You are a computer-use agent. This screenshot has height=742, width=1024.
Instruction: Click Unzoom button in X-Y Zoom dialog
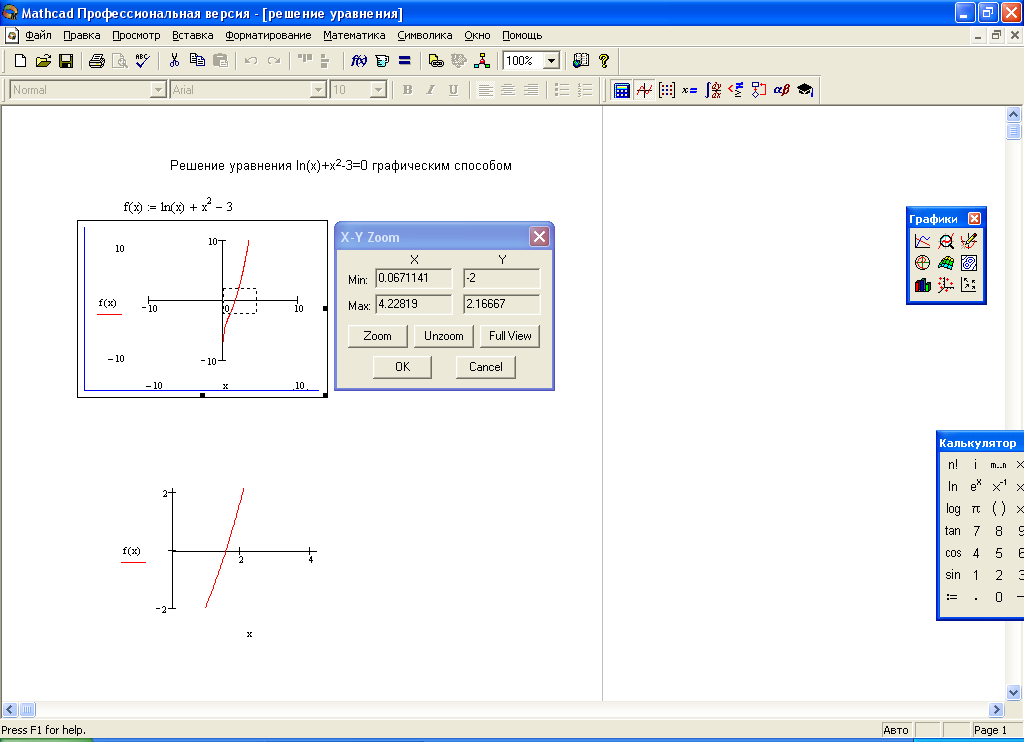pyautogui.click(x=443, y=336)
